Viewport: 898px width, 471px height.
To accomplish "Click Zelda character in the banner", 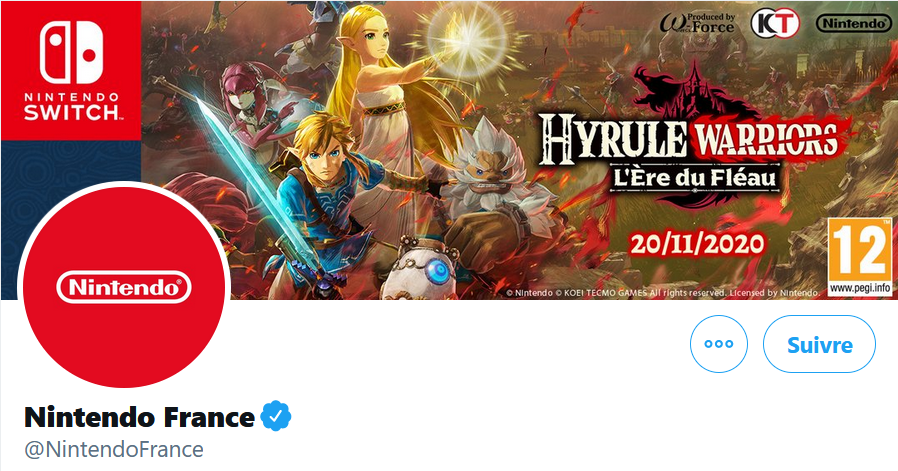I will 383,92.
